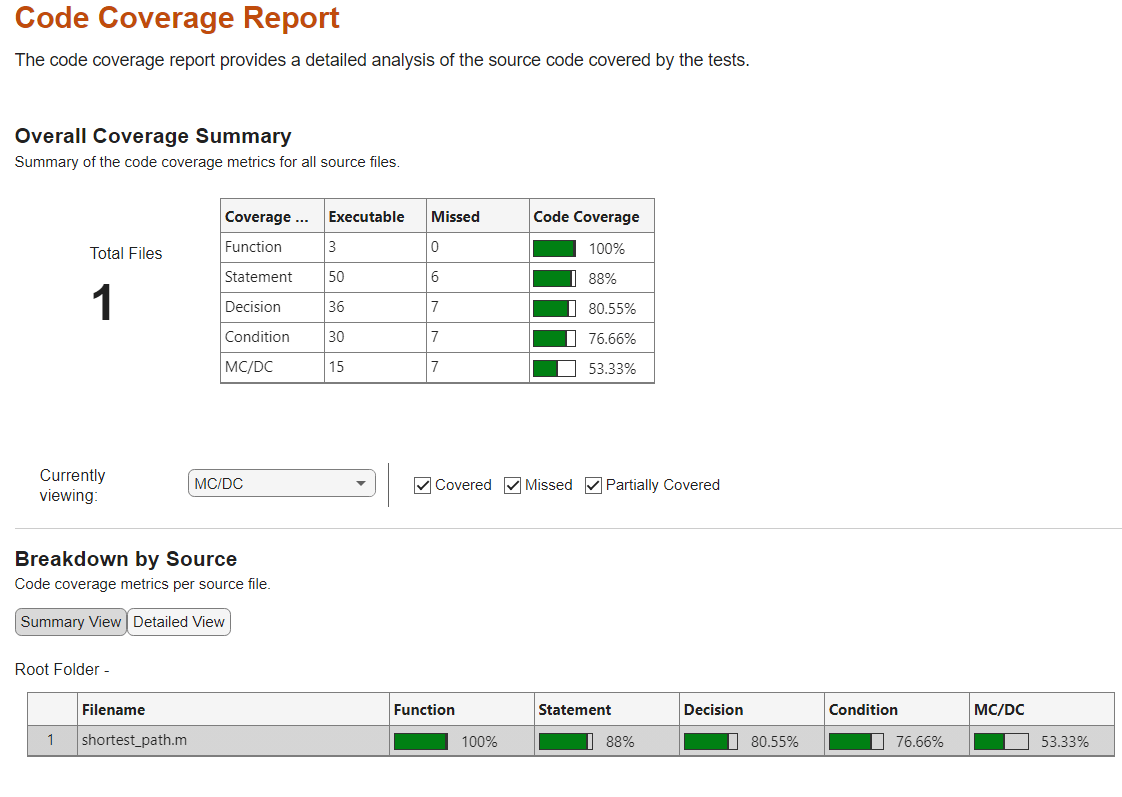Click the MC/DC 53.33% bar in summary table
Image resolution: width=1122 pixels, height=797 pixels.
point(554,369)
